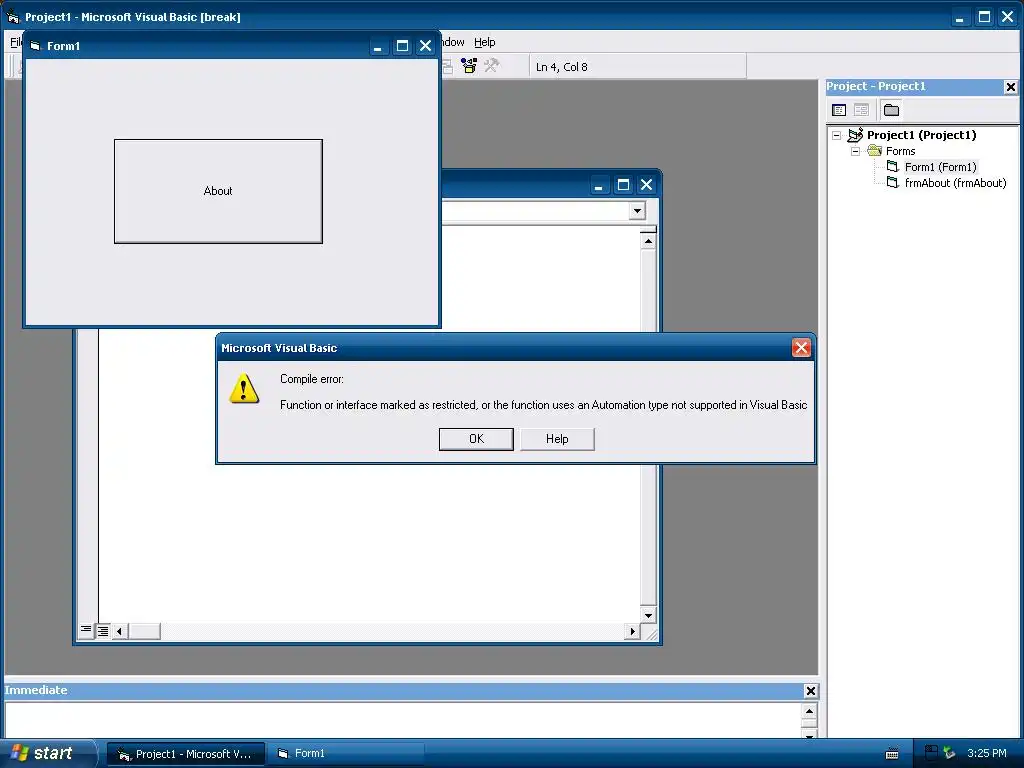Click the Form1 form icon in project tree

pyautogui.click(x=893, y=167)
